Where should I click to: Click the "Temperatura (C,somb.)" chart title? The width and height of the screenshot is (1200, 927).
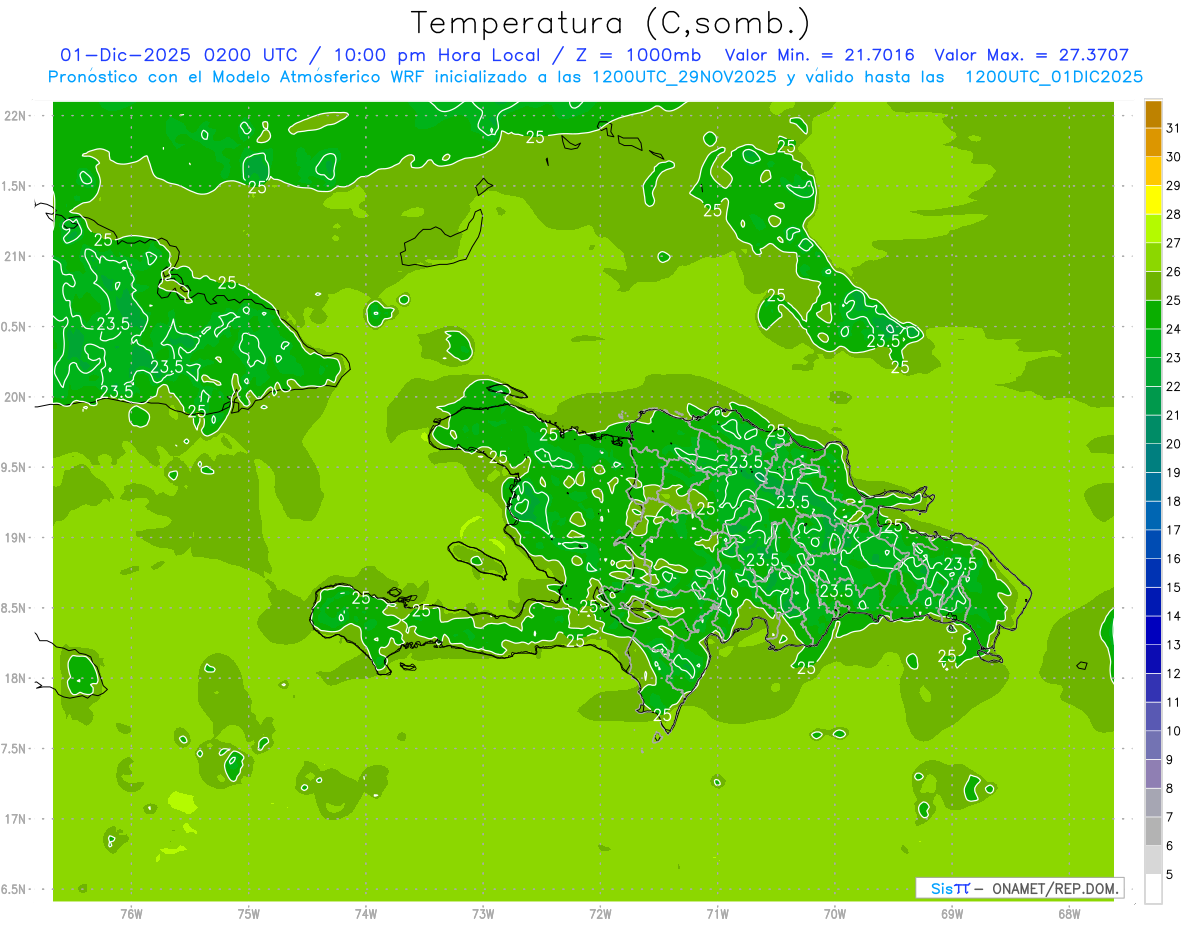610,23
